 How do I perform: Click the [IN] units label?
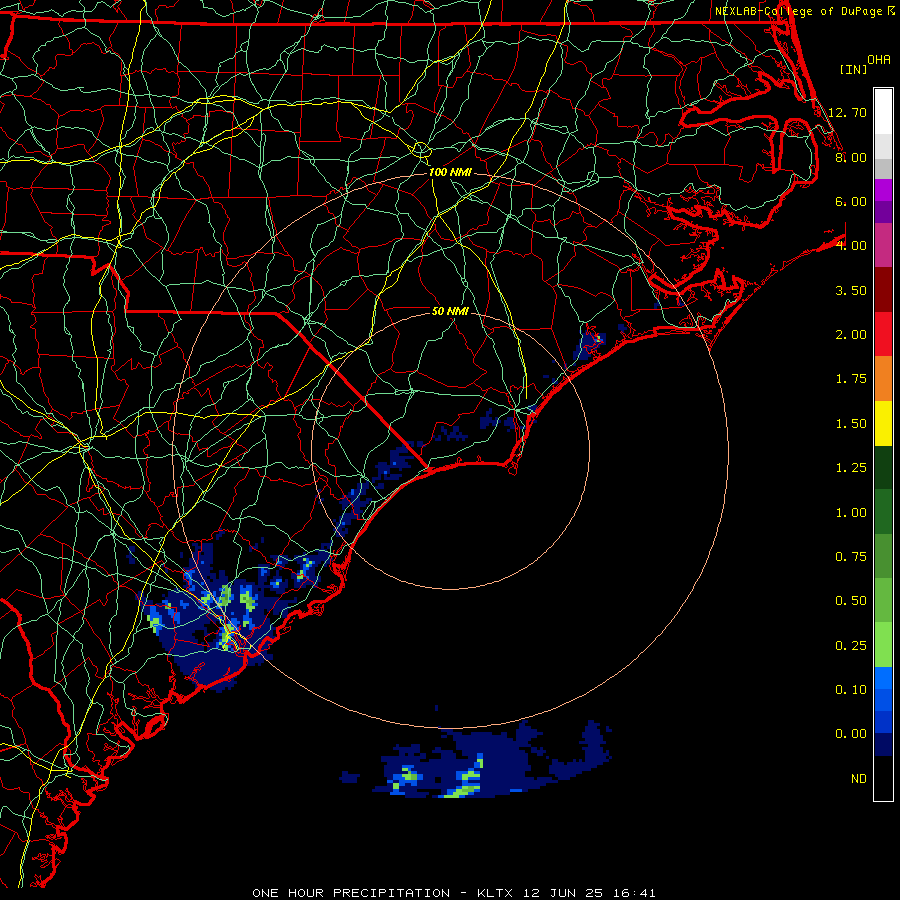click(854, 69)
